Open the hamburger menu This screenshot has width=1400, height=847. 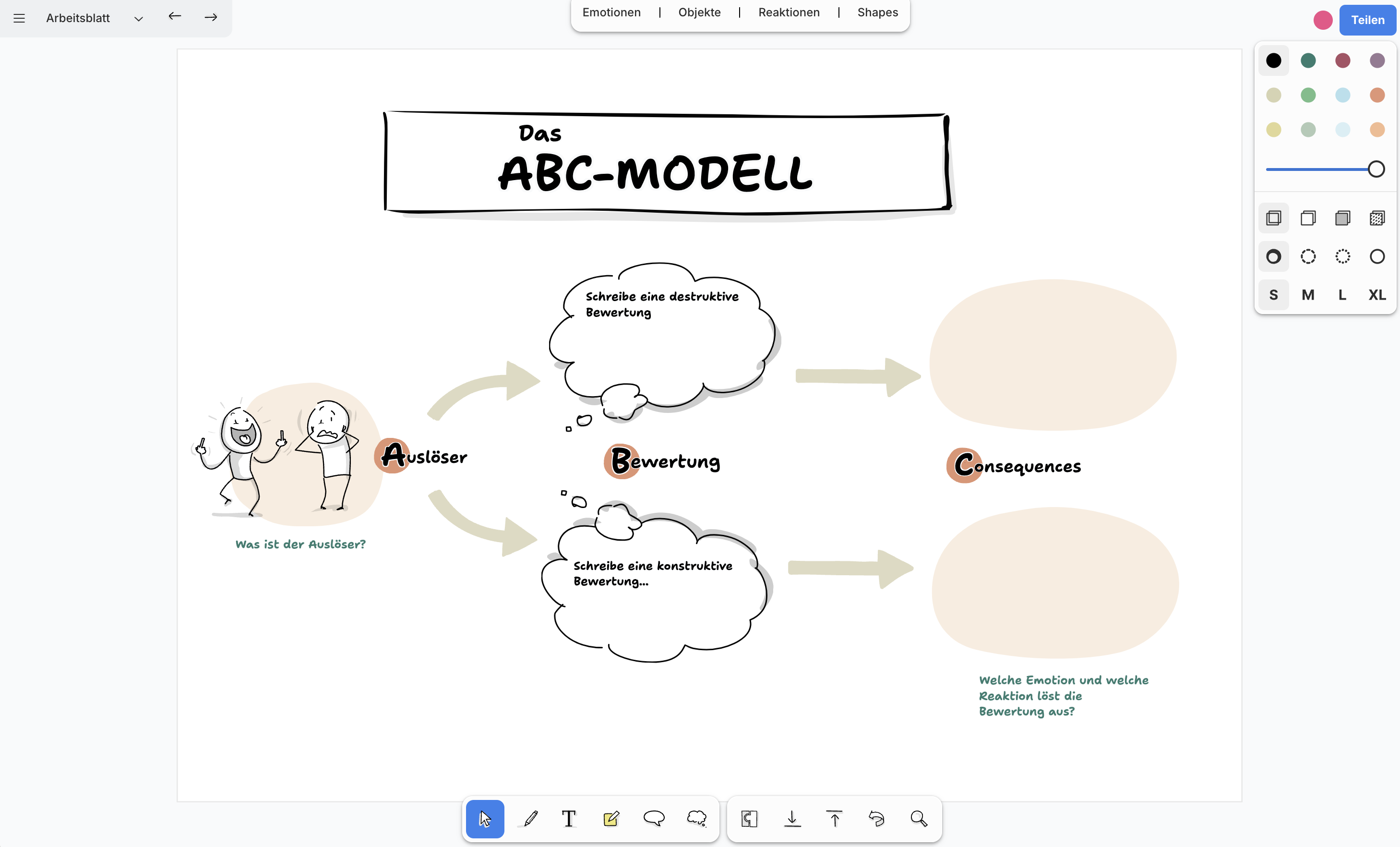[x=19, y=18]
